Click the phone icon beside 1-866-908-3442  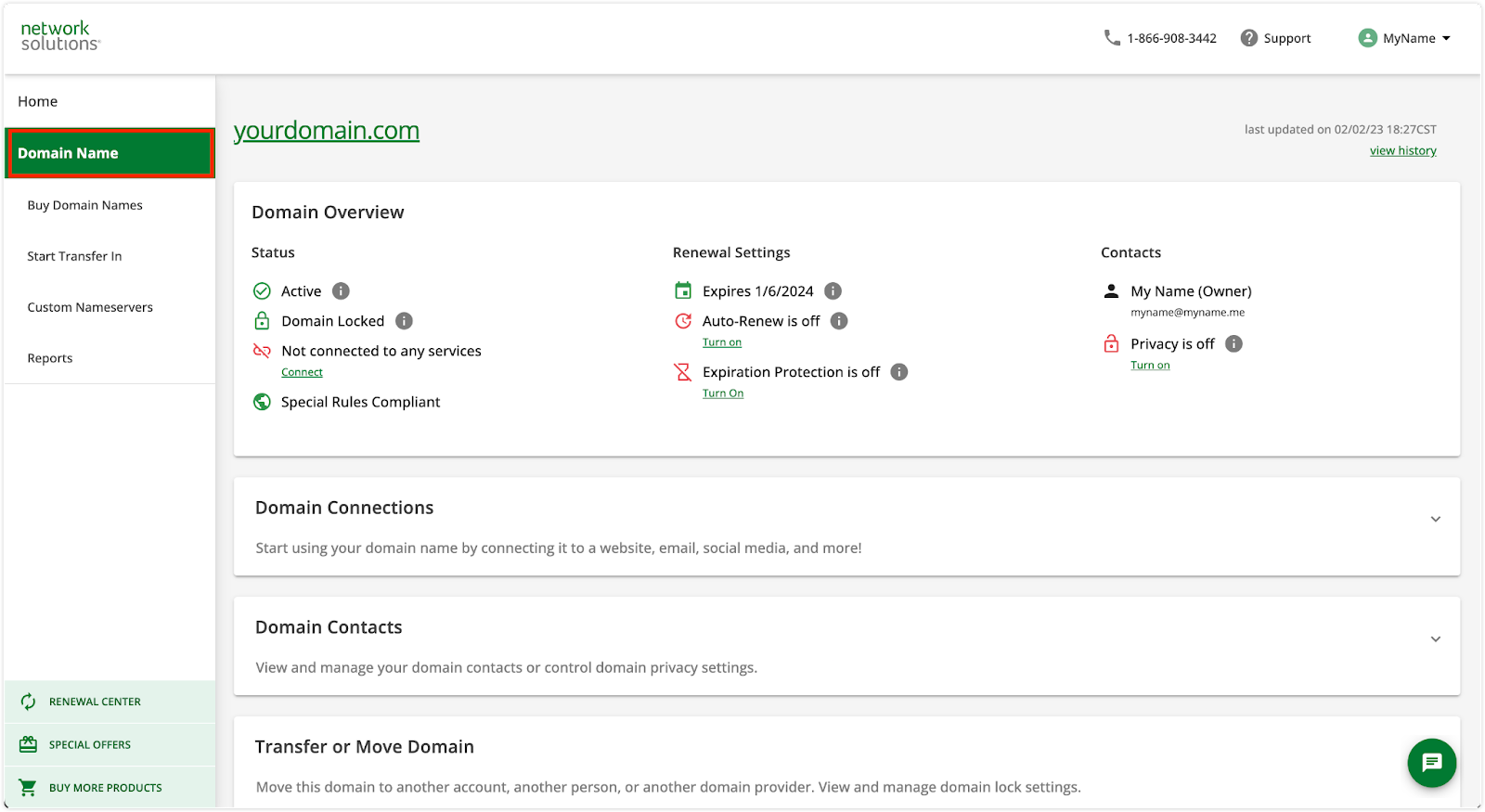(x=1112, y=38)
